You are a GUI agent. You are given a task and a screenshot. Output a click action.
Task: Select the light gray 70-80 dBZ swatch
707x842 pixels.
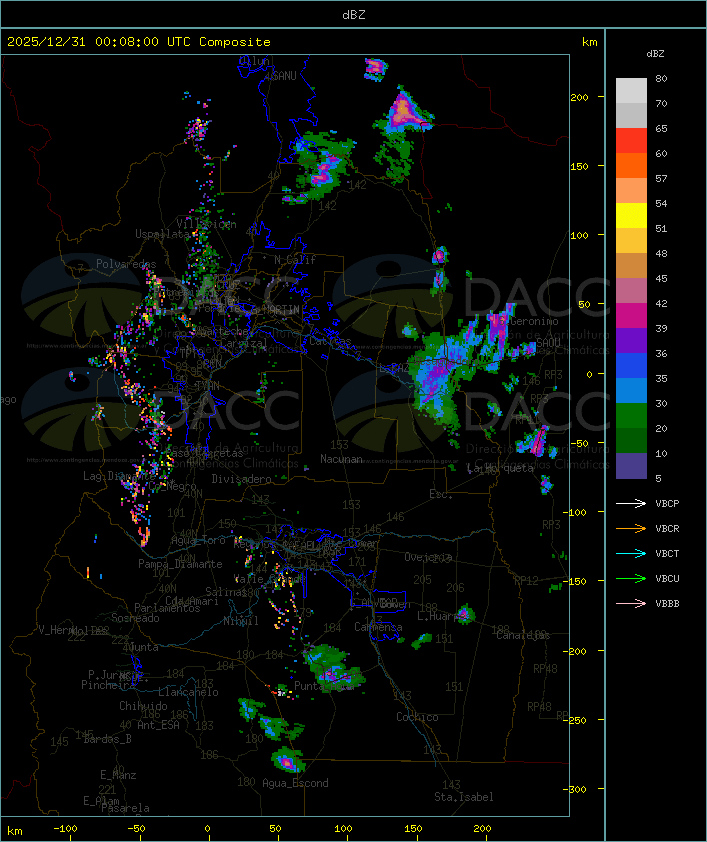(x=631, y=91)
